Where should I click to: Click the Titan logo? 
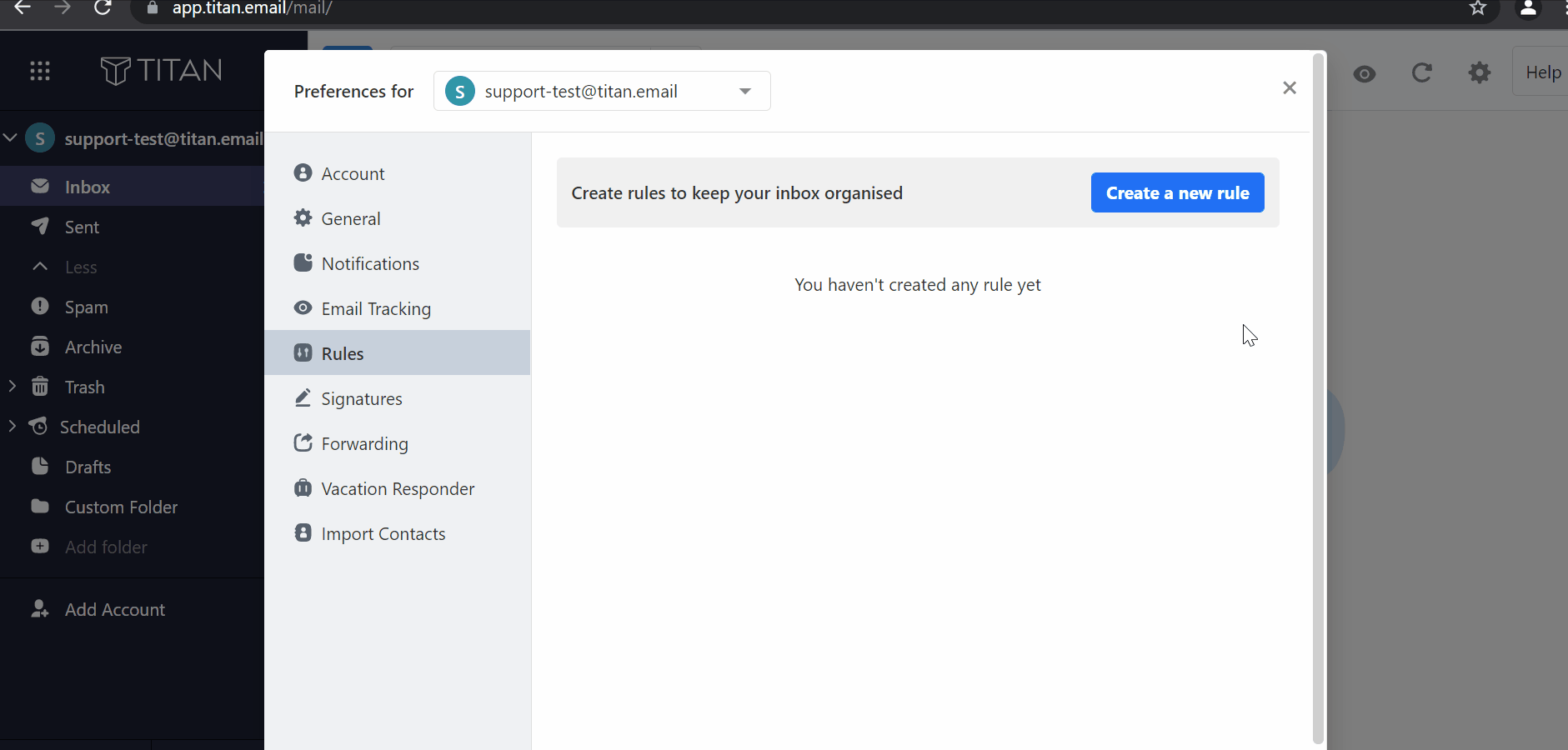click(x=160, y=71)
